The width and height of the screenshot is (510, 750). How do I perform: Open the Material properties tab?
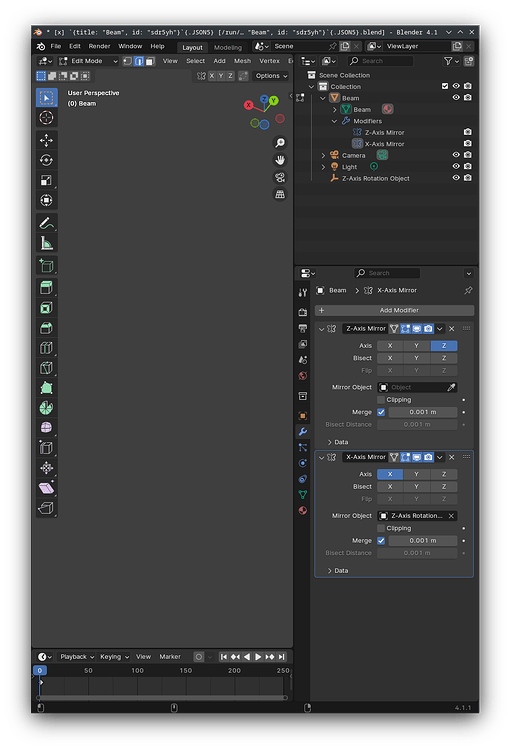tap(303, 510)
